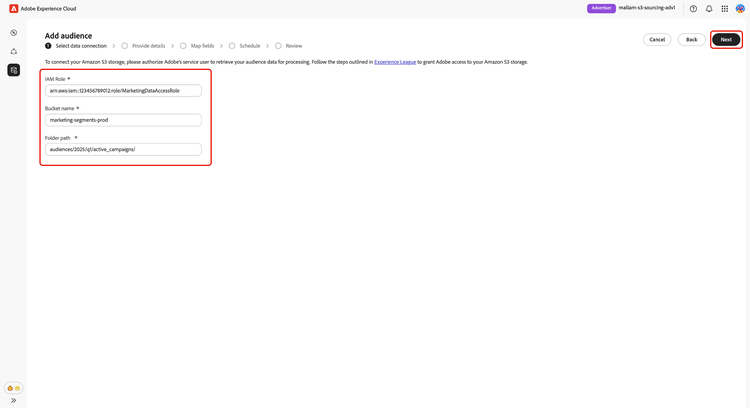Select the highlighted data-sourcing sidebar icon

click(x=13, y=70)
